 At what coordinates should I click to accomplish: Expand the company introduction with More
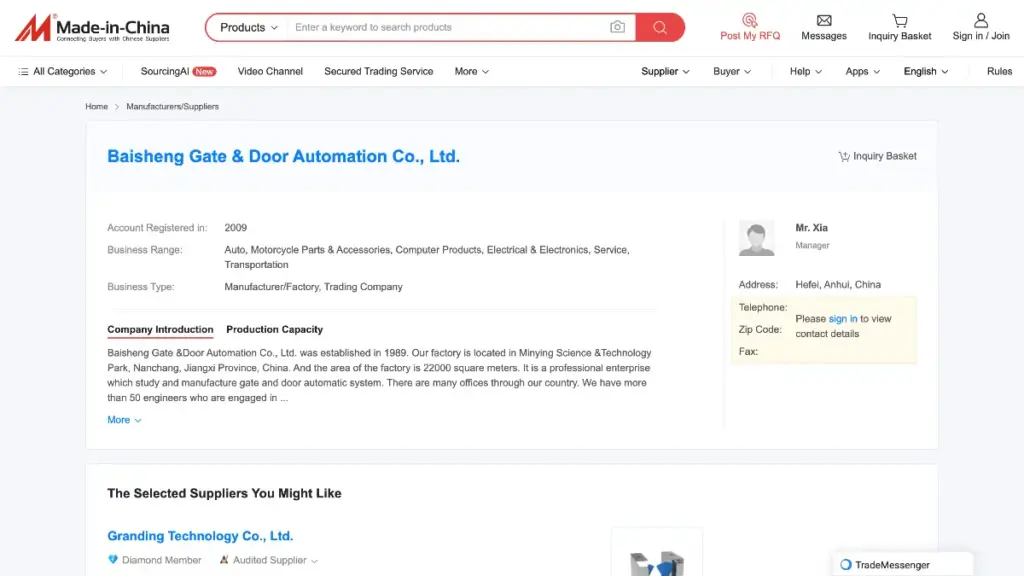click(122, 420)
